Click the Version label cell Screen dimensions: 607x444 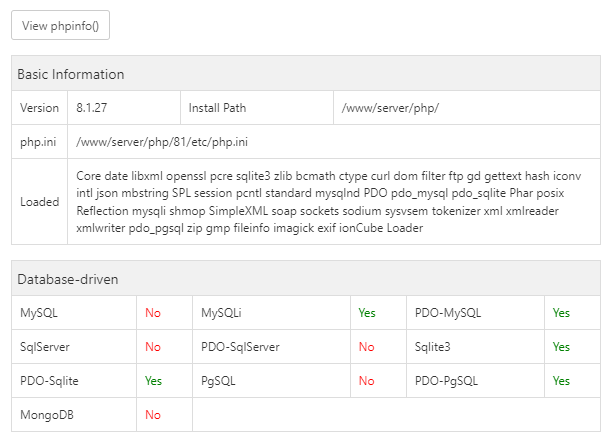pos(39,108)
